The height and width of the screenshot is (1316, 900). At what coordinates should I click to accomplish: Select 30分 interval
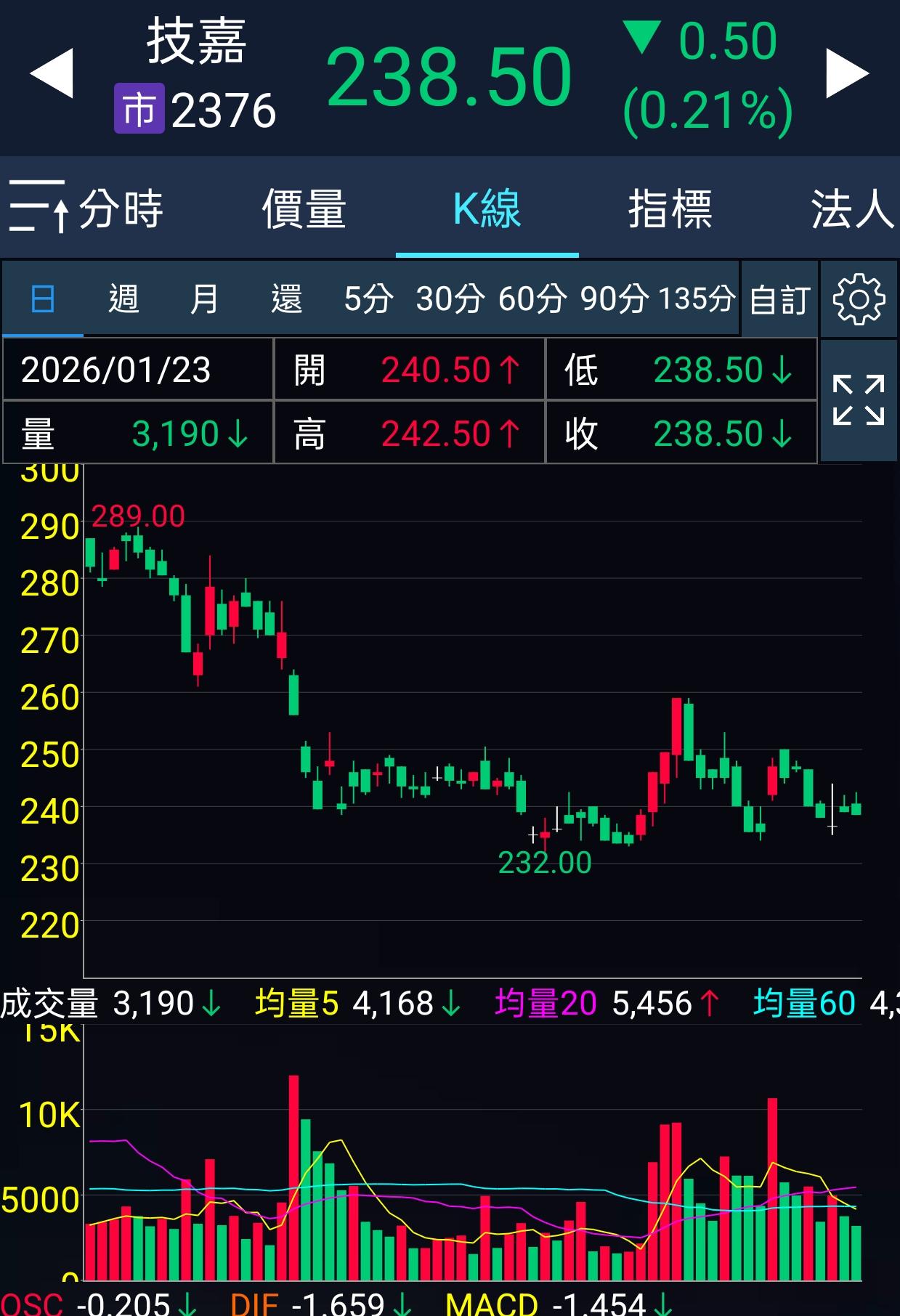[x=450, y=299]
